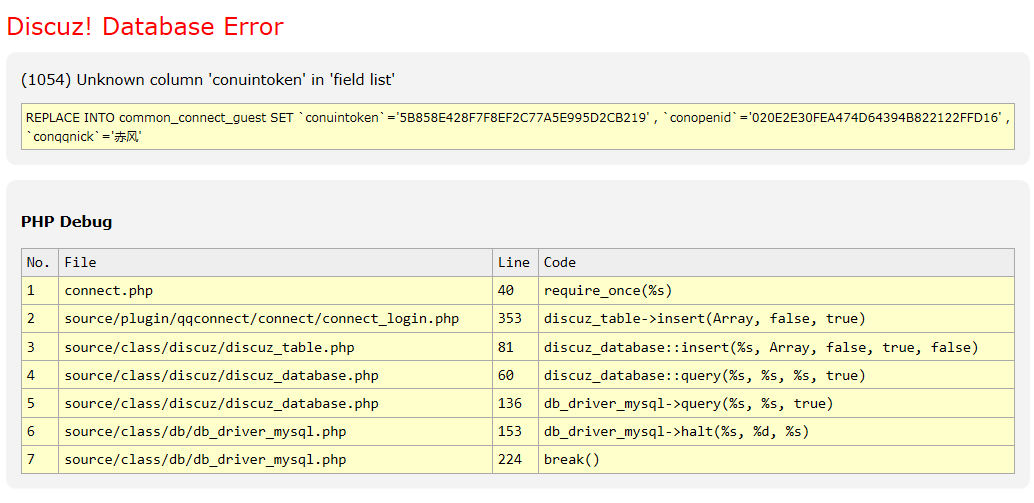
Task: Click the REPLACE INTO SQL query box
Action: (517, 127)
